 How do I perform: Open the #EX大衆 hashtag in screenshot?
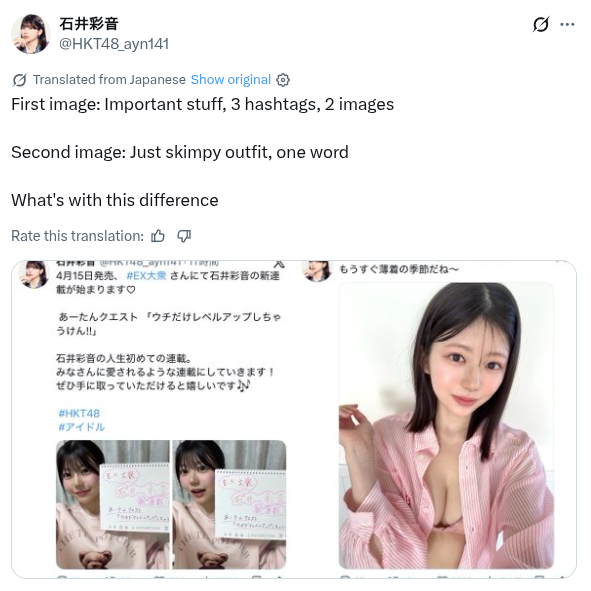[x=146, y=276]
